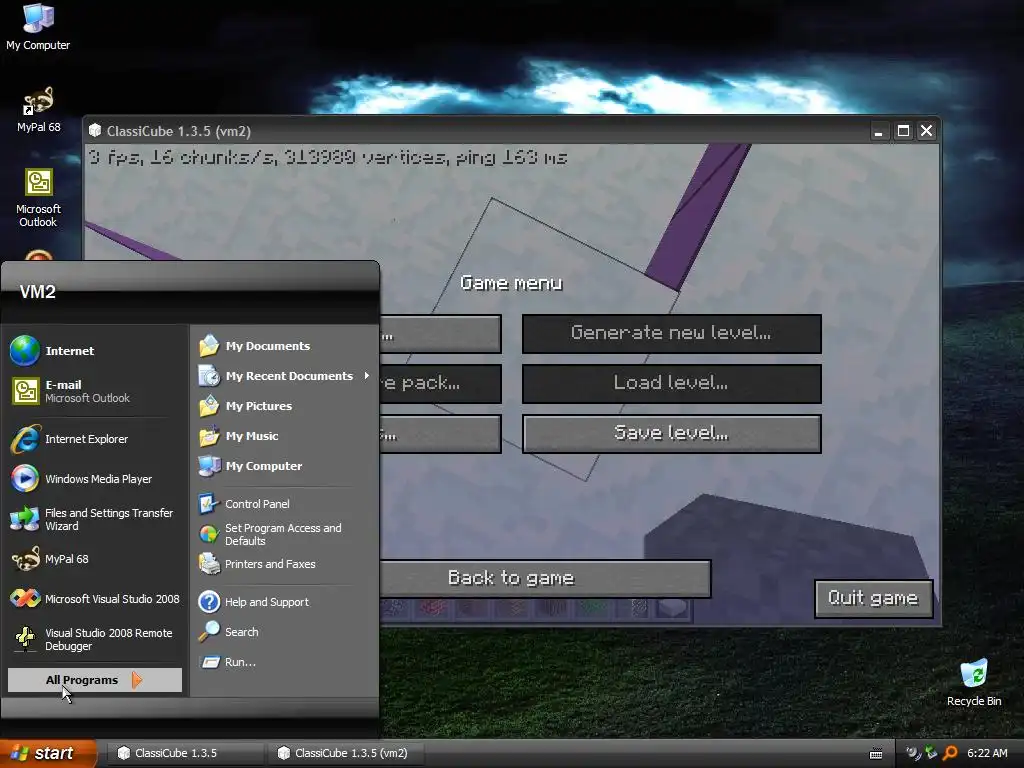Click the clock showing 6:22 AM

point(987,753)
